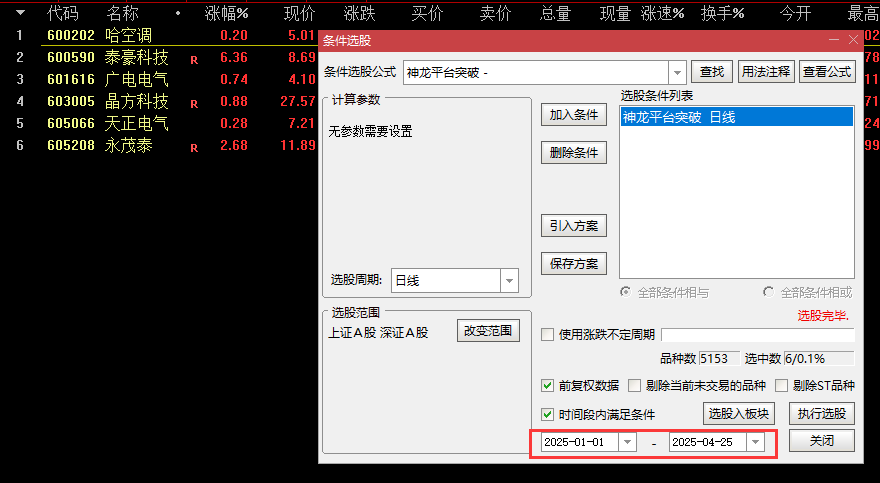This screenshot has width=880, height=483.
Task: Toggle 时间段内满足条件 checkbox
Action: (x=547, y=415)
